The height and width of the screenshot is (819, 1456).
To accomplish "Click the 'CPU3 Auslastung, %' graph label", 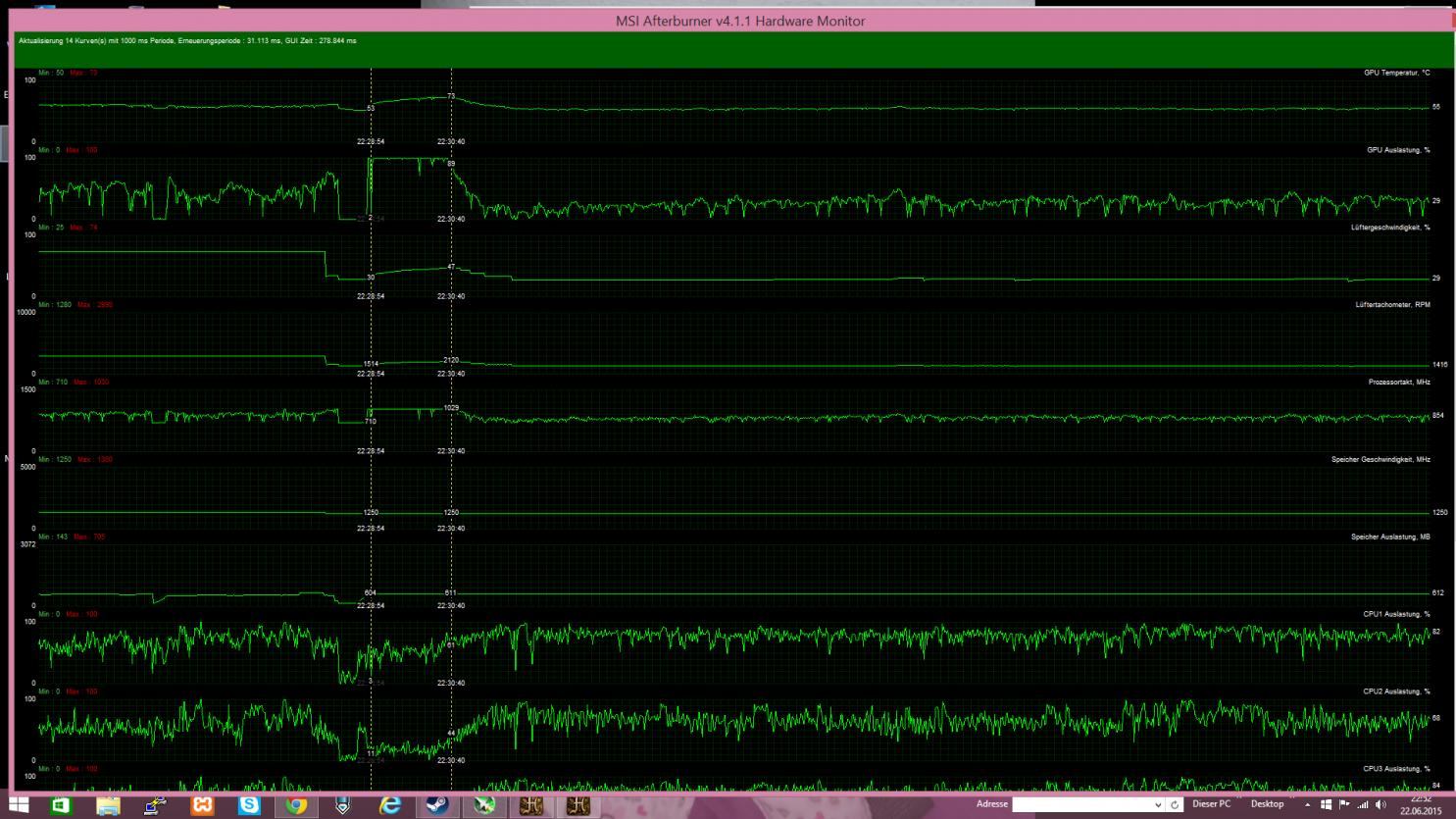I will (1396, 770).
